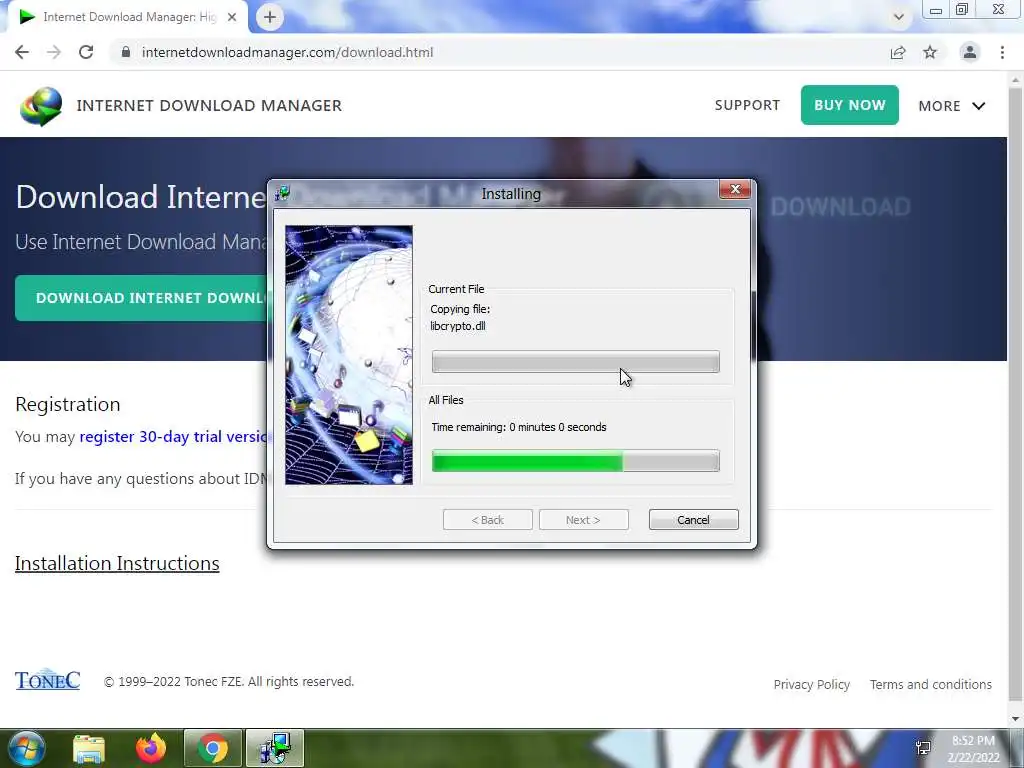Click the page vertical scrollbar
Screen dimensions: 1024x768
(x=1016, y=392)
